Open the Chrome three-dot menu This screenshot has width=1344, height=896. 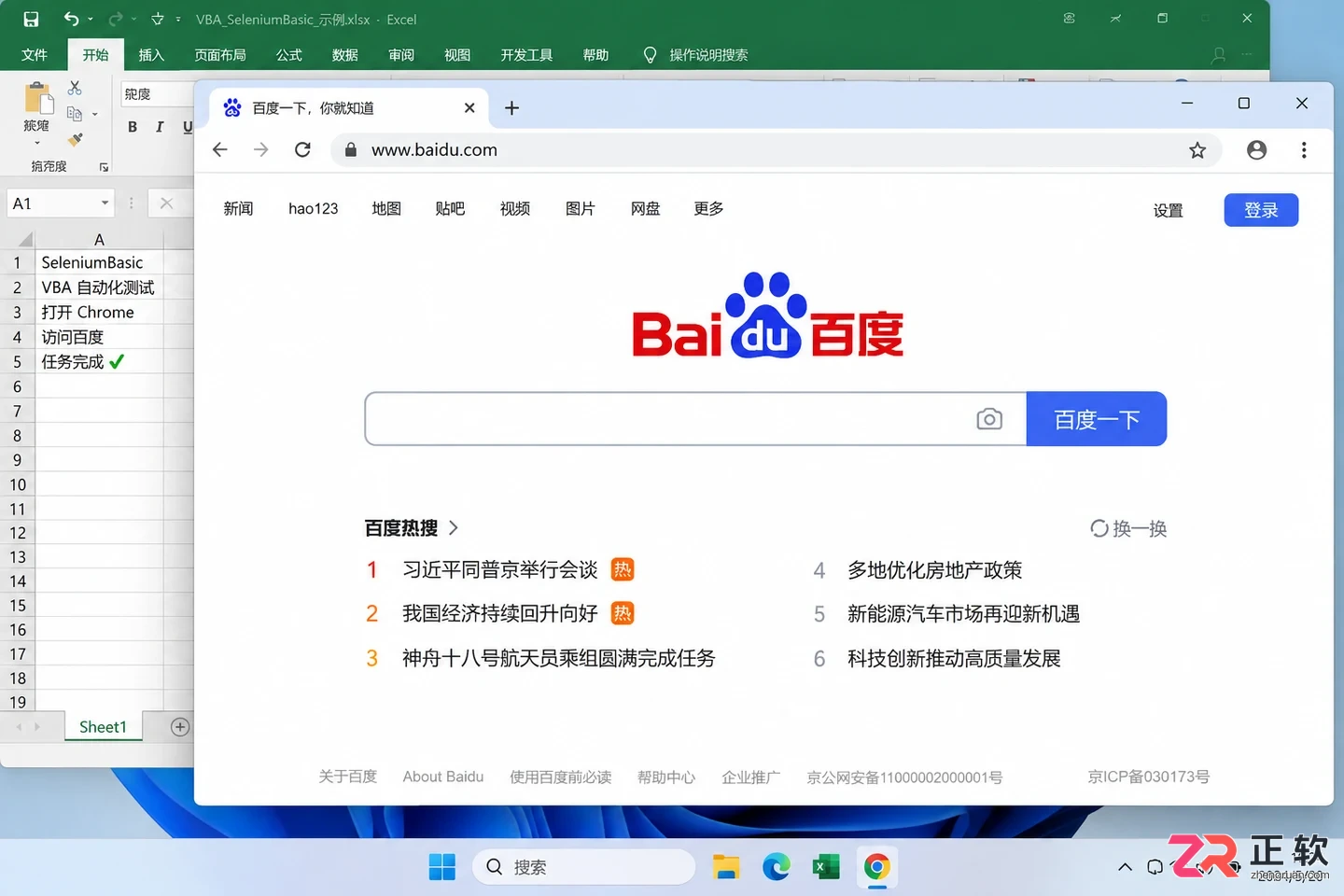coord(1304,149)
